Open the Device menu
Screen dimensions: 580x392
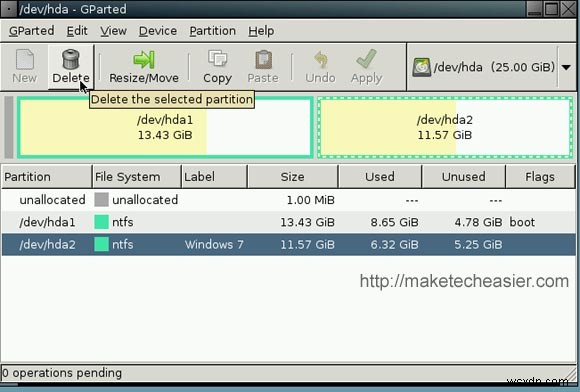click(x=158, y=31)
